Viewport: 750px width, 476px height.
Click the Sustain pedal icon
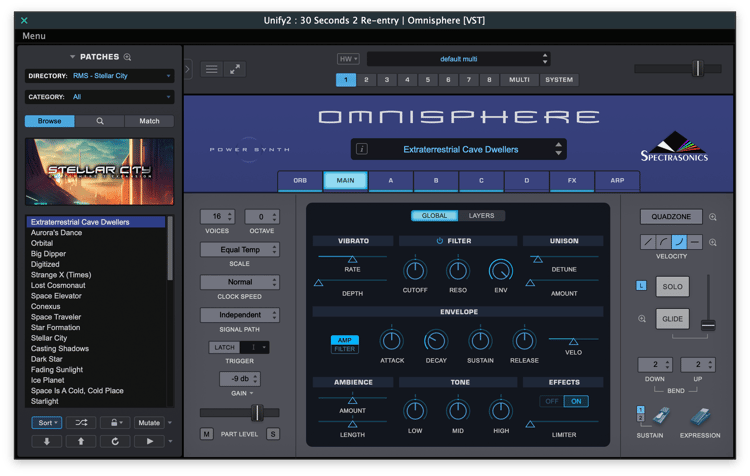(661, 416)
